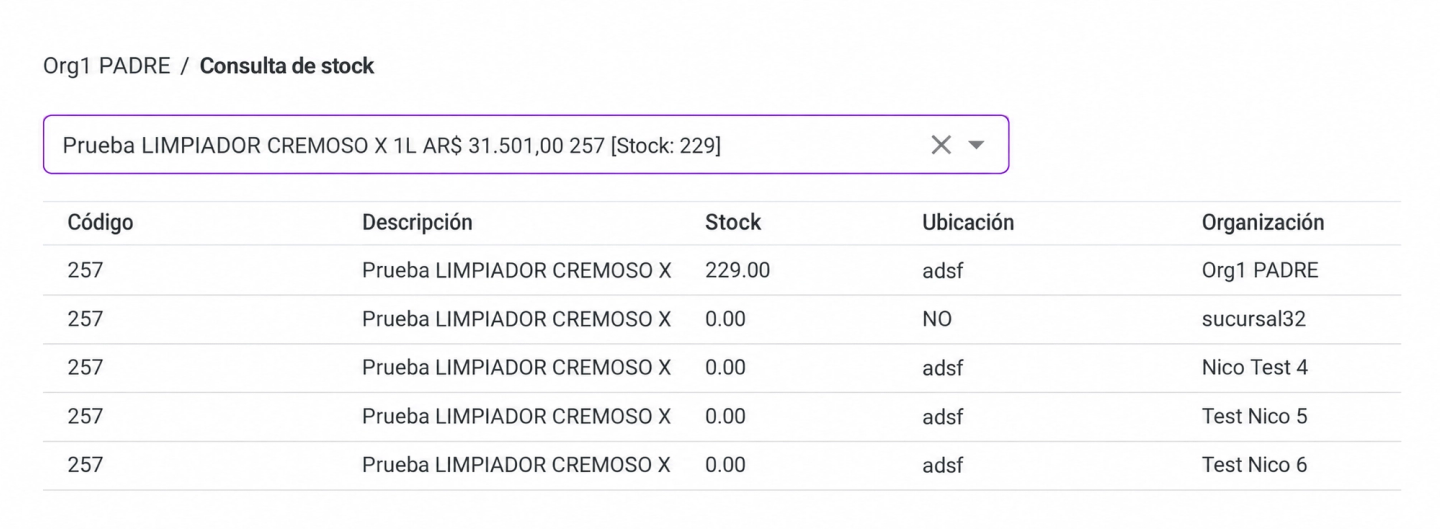Click the Descripción column header
Viewport: 1440px width, 529px height.
point(417,223)
